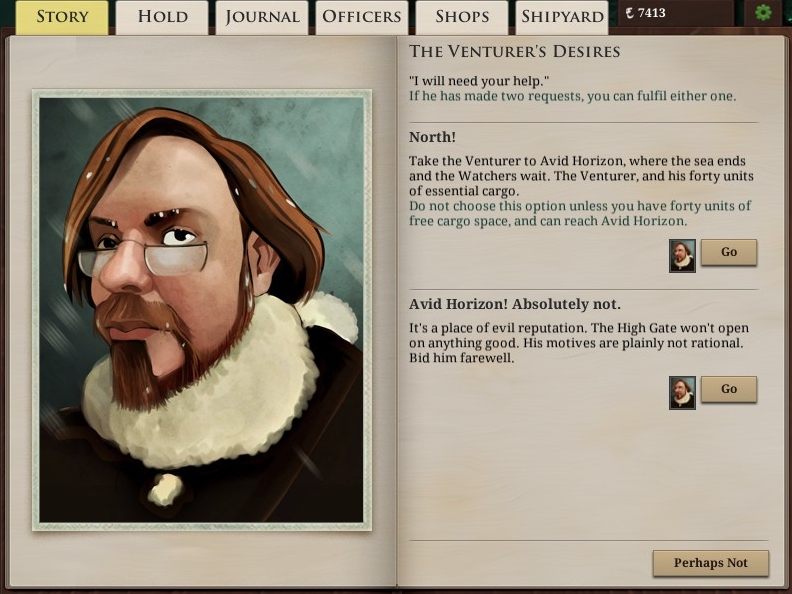Image resolution: width=792 pixels, height=594 pixels.
Task: Click the "I will need your help." quote
Action: click(x=479, y=81)
